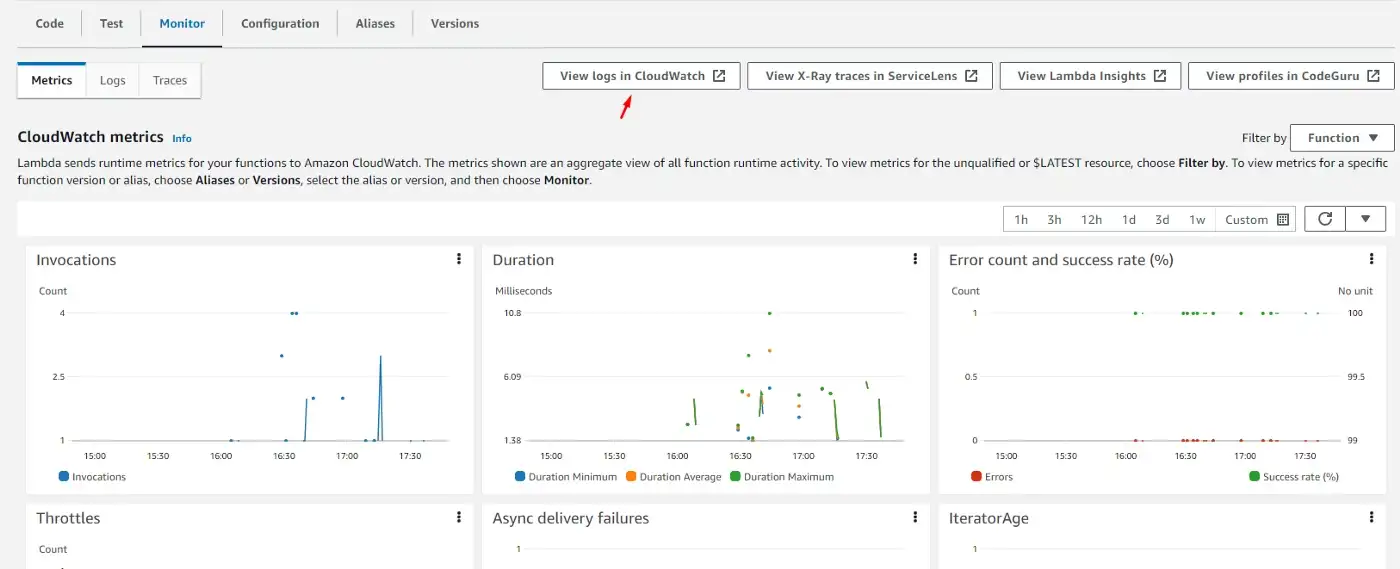Set time range to 3d
This screenshot has width=1400, height=569.
pyautogui.click(x=1162, y=220)
